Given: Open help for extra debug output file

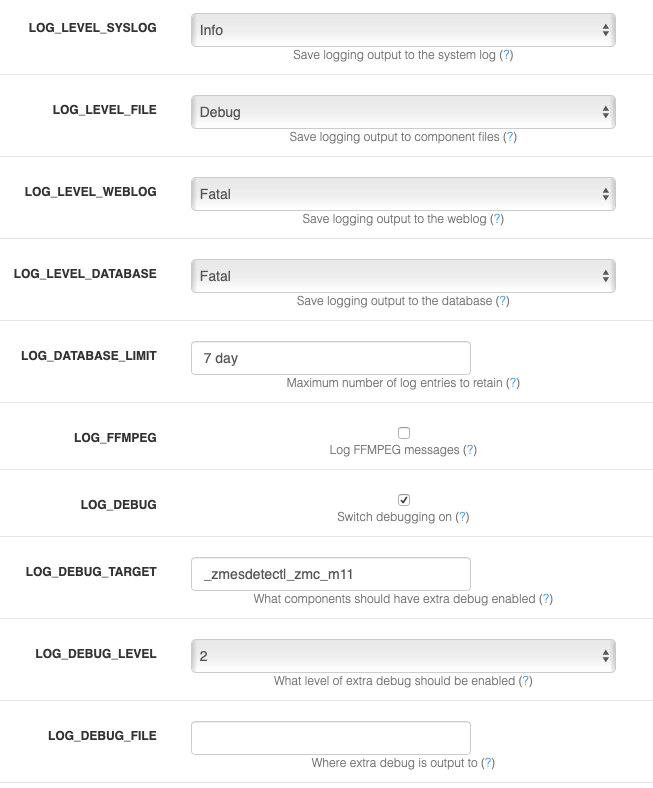Looking at the screenshot, I should click(488, 762).
